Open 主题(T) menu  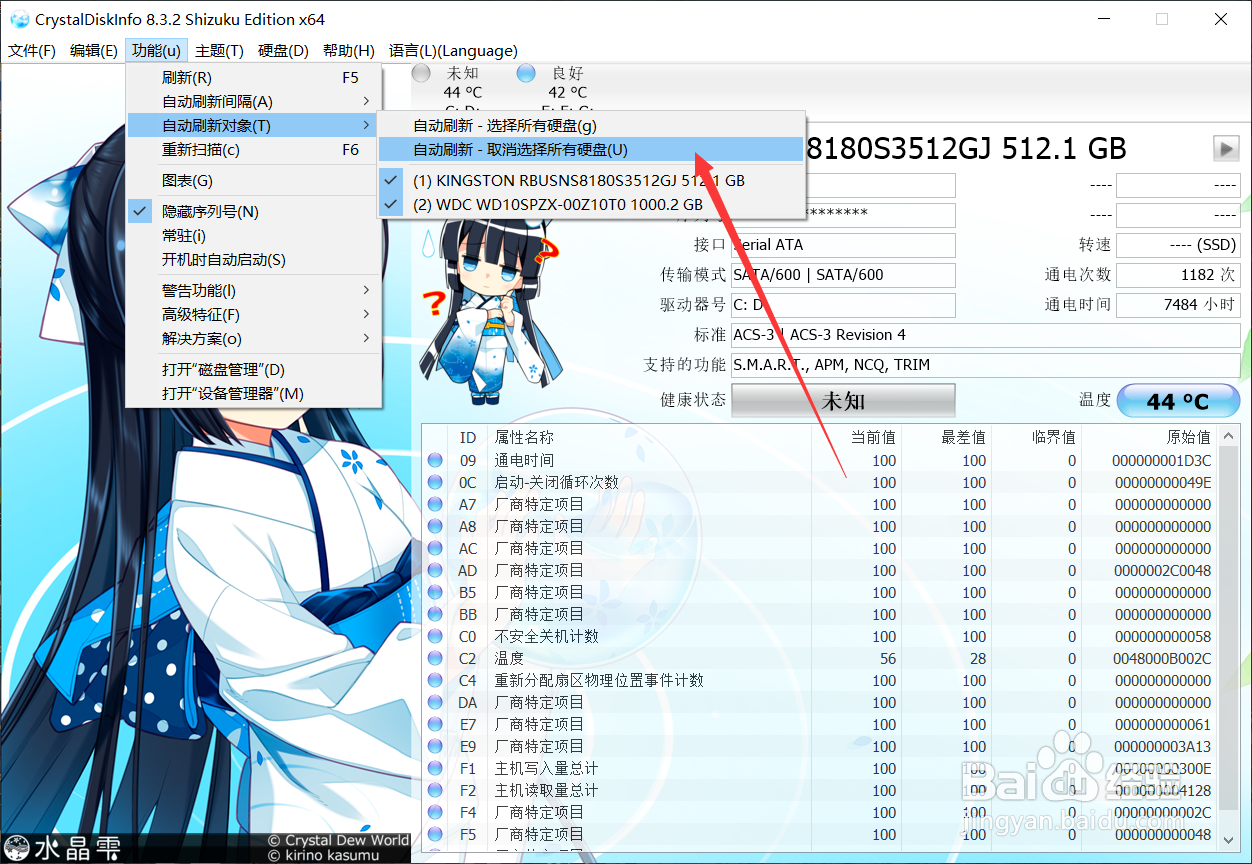pyautogui.click(x=219, y=51)
